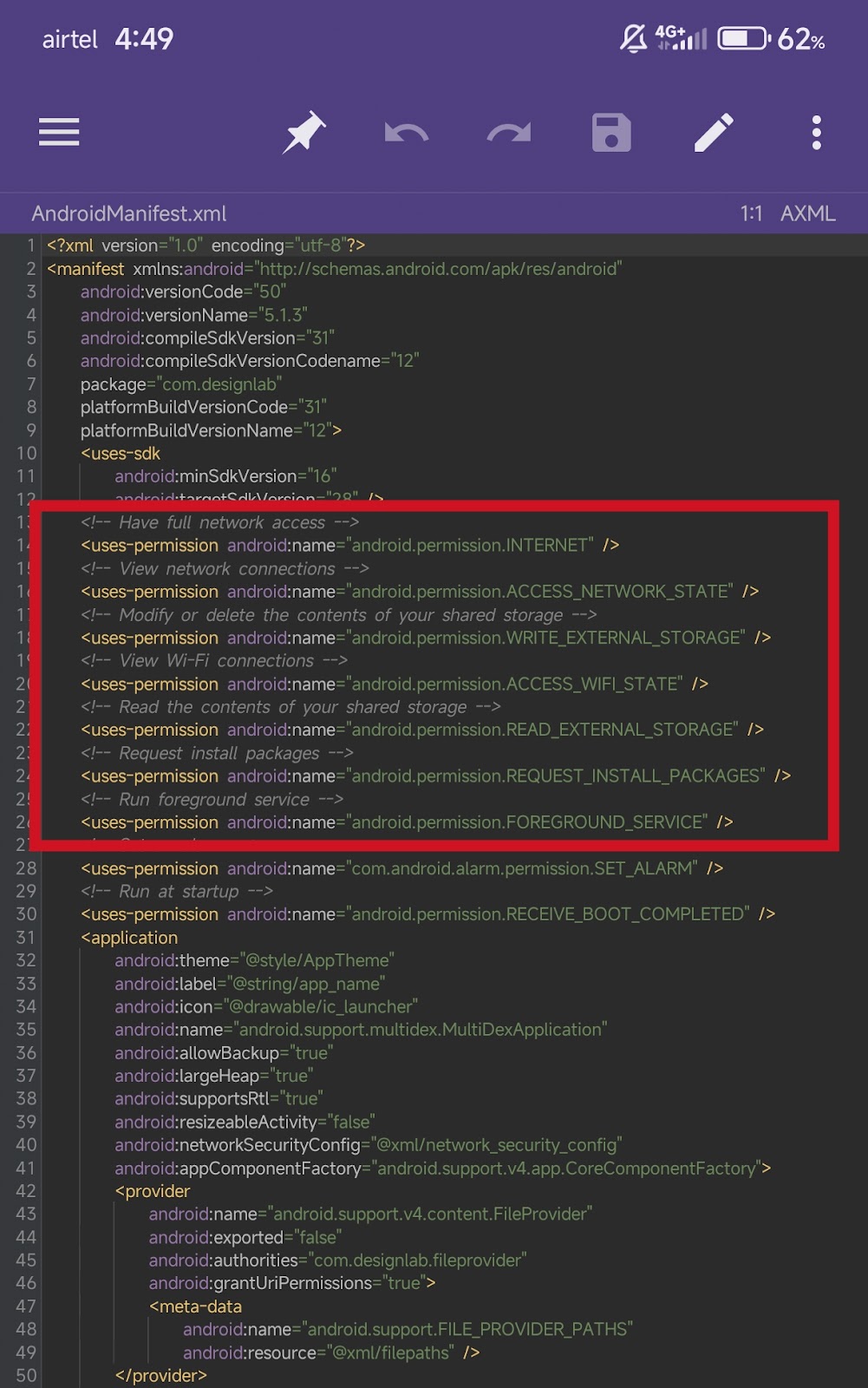The width and height of the screenshot is (868, 1388).
Task: Click the <application> opening tag
Action: click(x=129, y=938)
